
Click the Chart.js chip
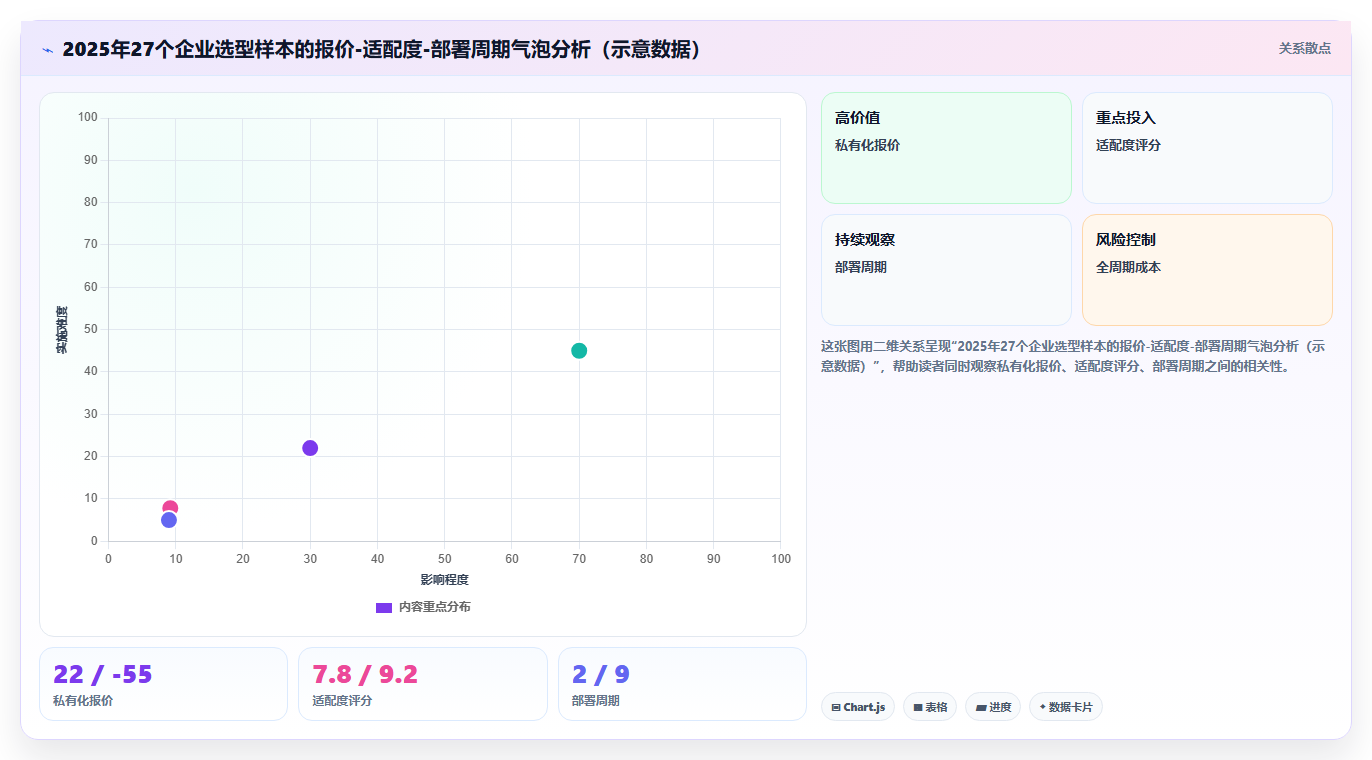(x=858, y=707)
